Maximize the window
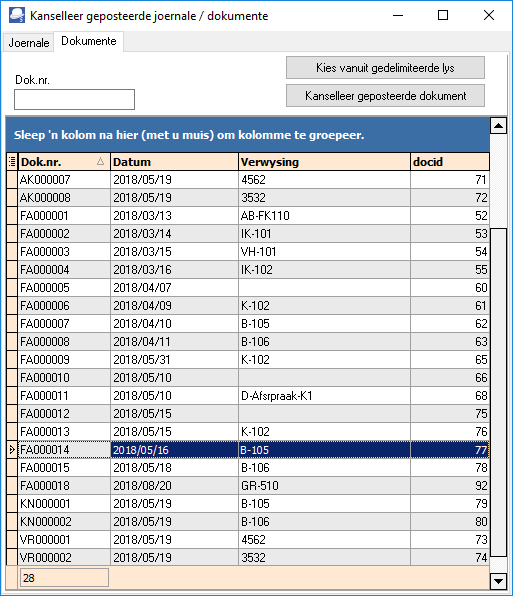Image resolution: width=513 pixels, height=596 pixels. point(443,16)
